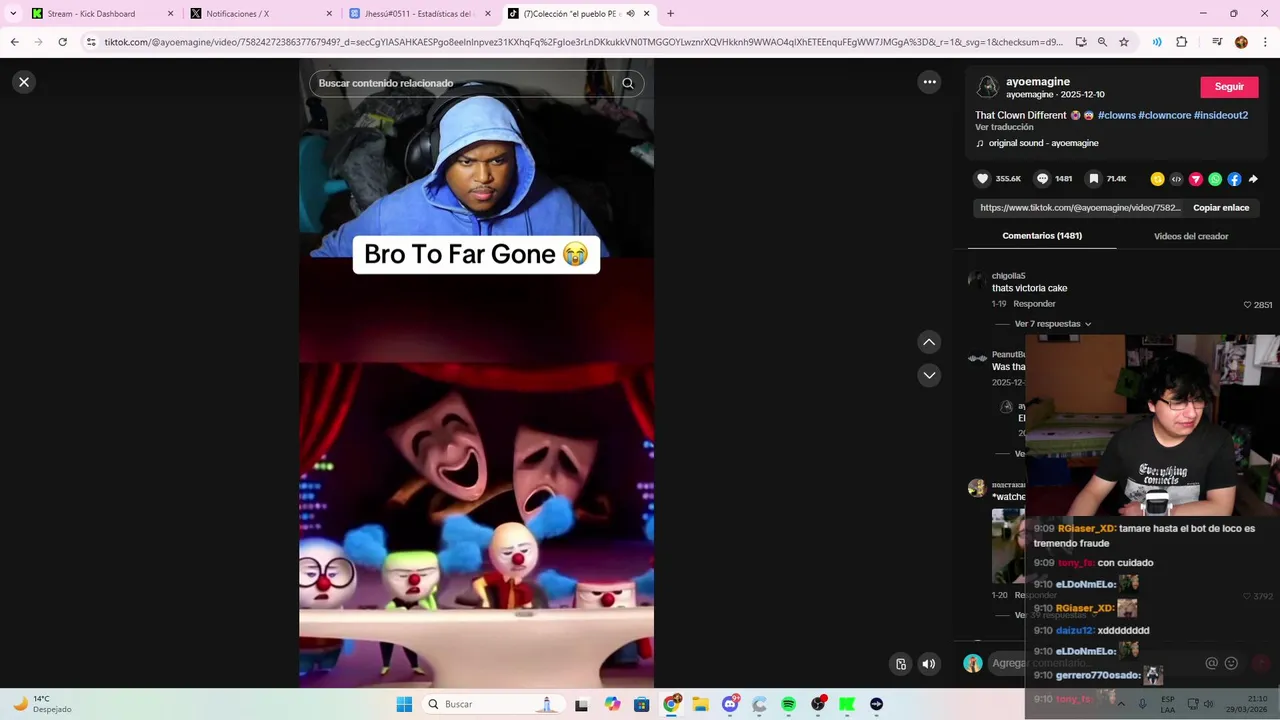Click the picture-in-picture icon beside the mute button

pos(901,664)
